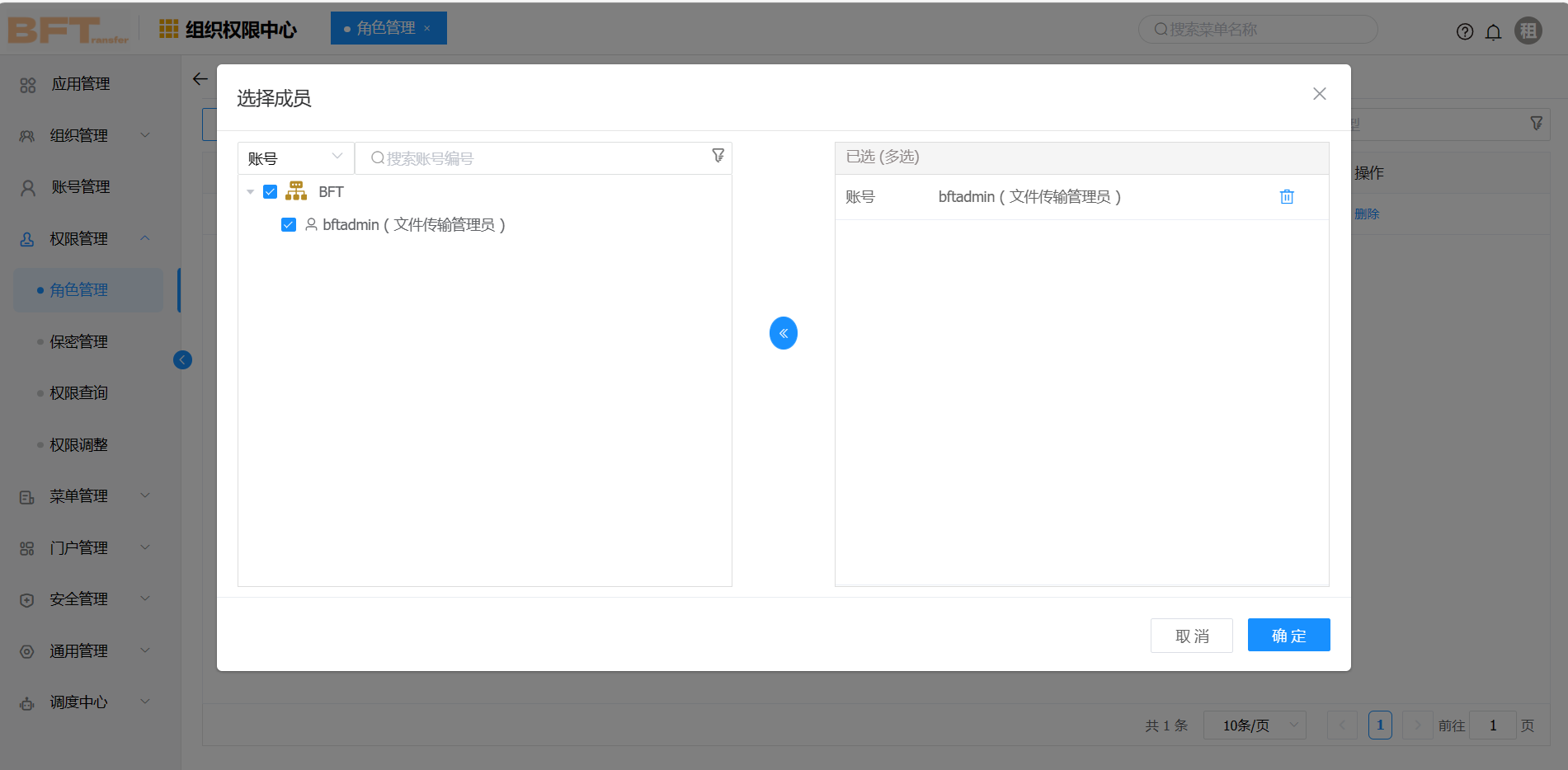Image resolution: width=1568 pixels, height=770 pixels.
Task: Click the filter icon on the role panel
Action: point(1537,123)
